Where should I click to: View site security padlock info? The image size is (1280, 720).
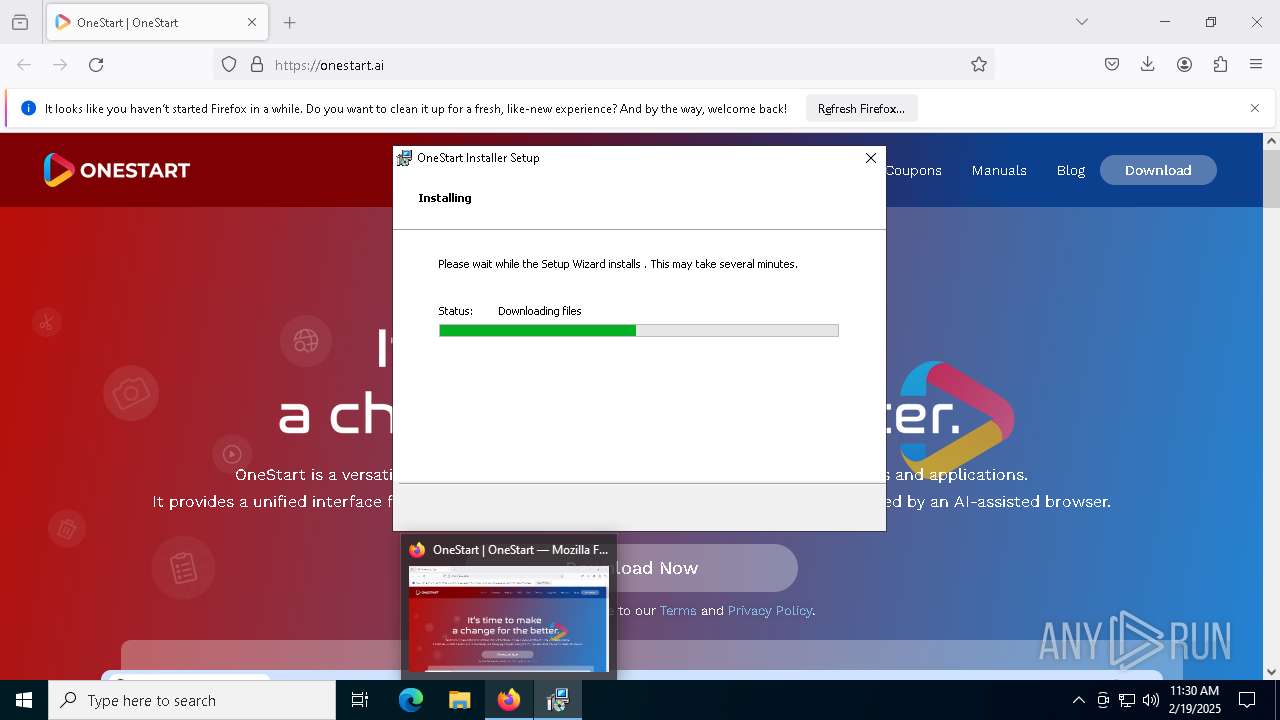(257, 65)
